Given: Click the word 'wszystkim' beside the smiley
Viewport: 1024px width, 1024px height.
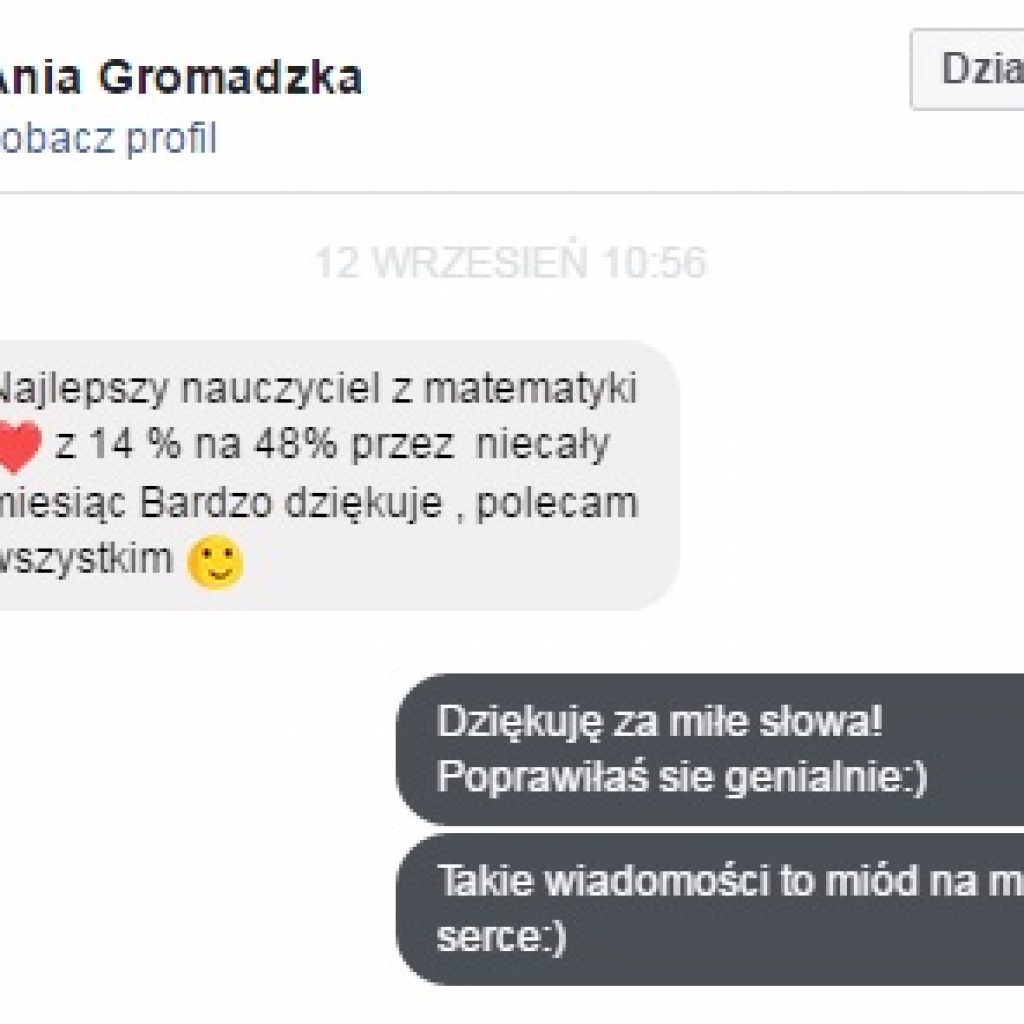Looking at the screenshot, I should pyautogui.click(x=86, y=559).
